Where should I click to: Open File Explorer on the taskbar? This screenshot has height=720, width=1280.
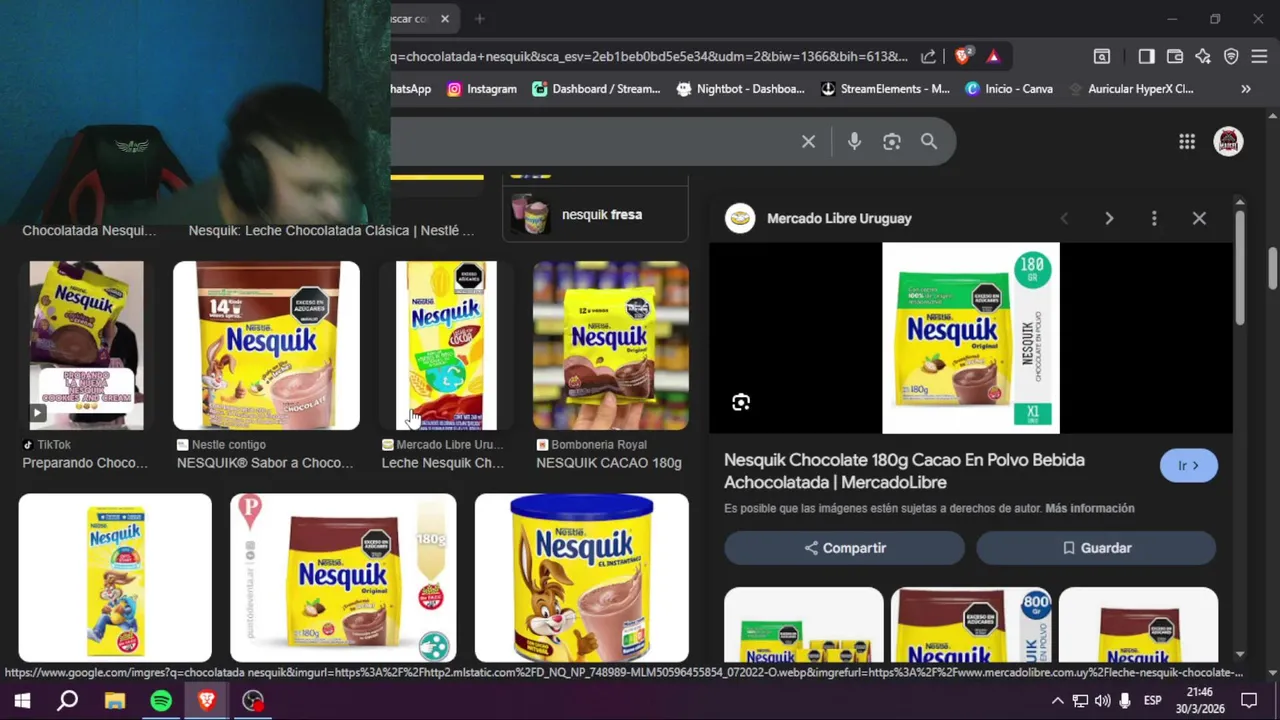tap(115, 701)
